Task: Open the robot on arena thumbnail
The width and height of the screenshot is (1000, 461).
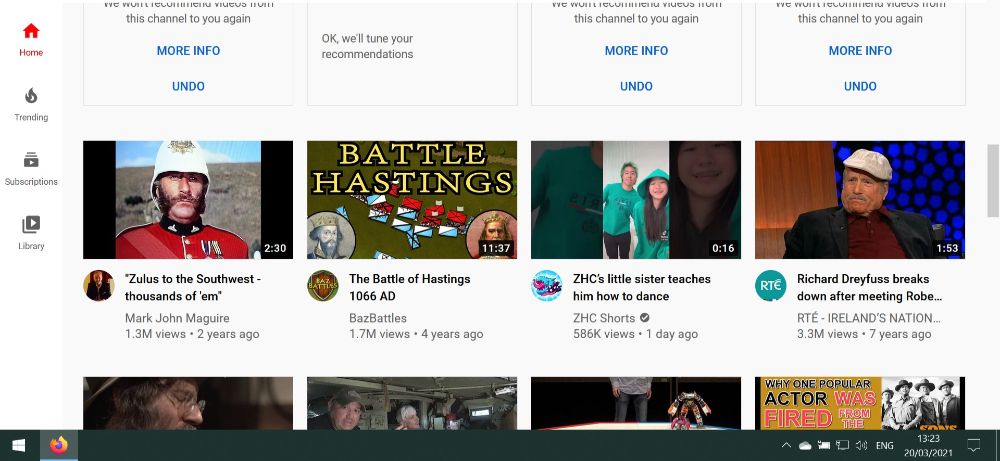Action: pyautogui.click(x=636, y=403)
